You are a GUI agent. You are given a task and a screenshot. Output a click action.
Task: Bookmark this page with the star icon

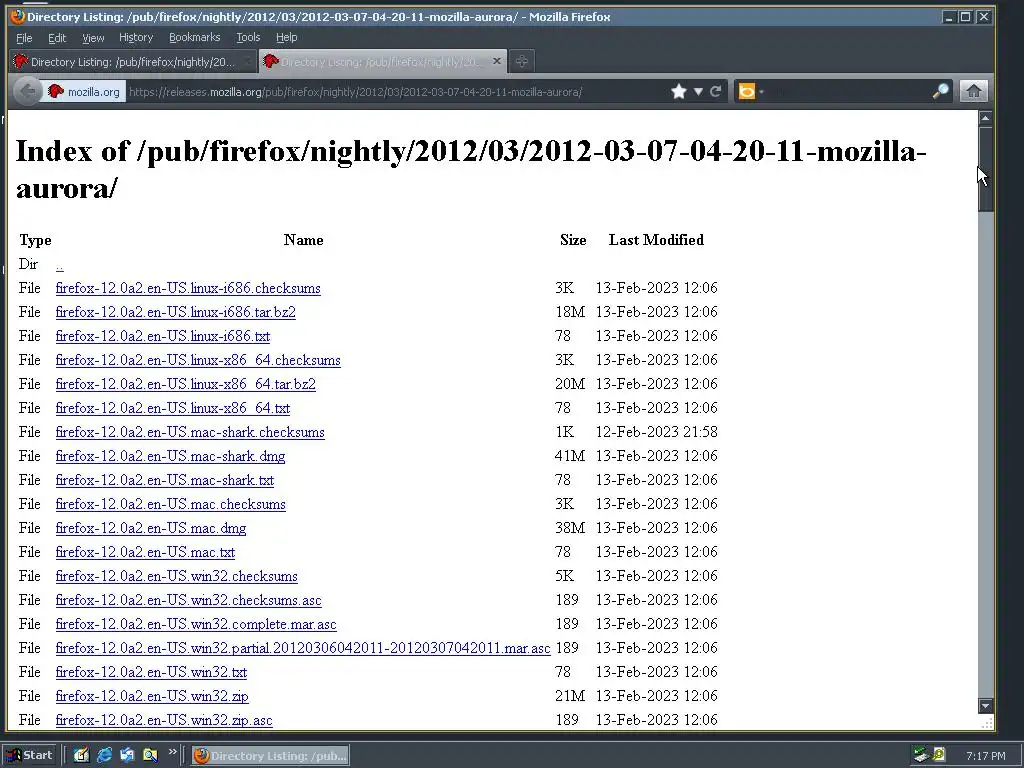(679, 91)
